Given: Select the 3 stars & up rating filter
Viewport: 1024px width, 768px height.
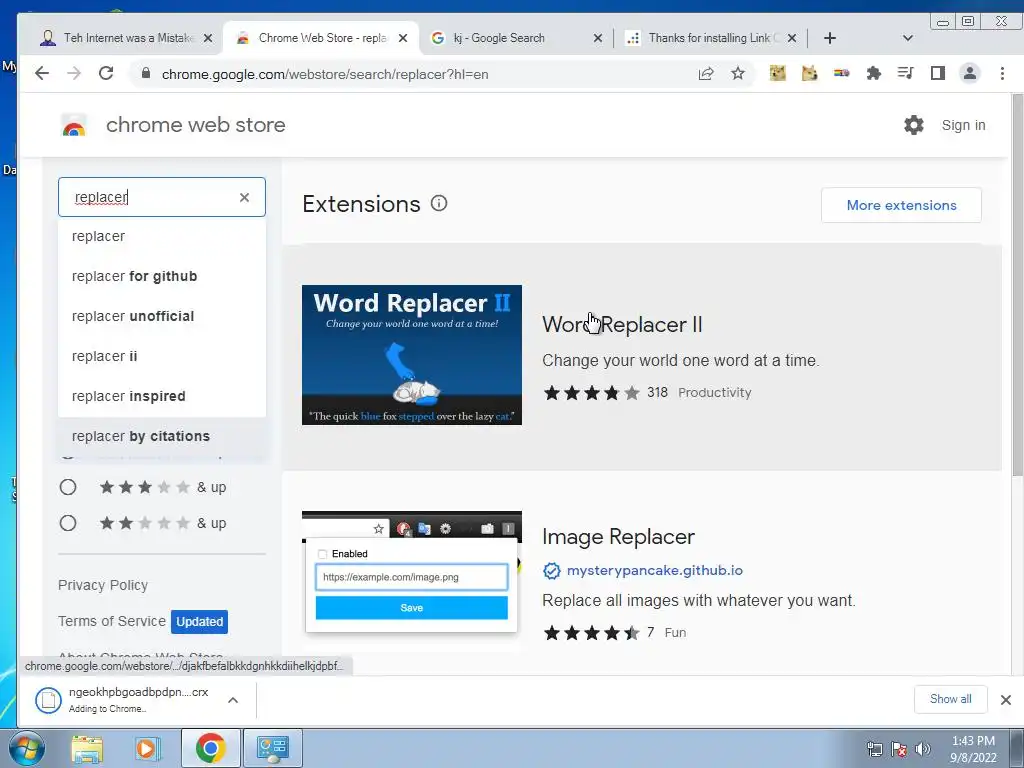Looking at the screenshot, I should [x=68, y=487].
